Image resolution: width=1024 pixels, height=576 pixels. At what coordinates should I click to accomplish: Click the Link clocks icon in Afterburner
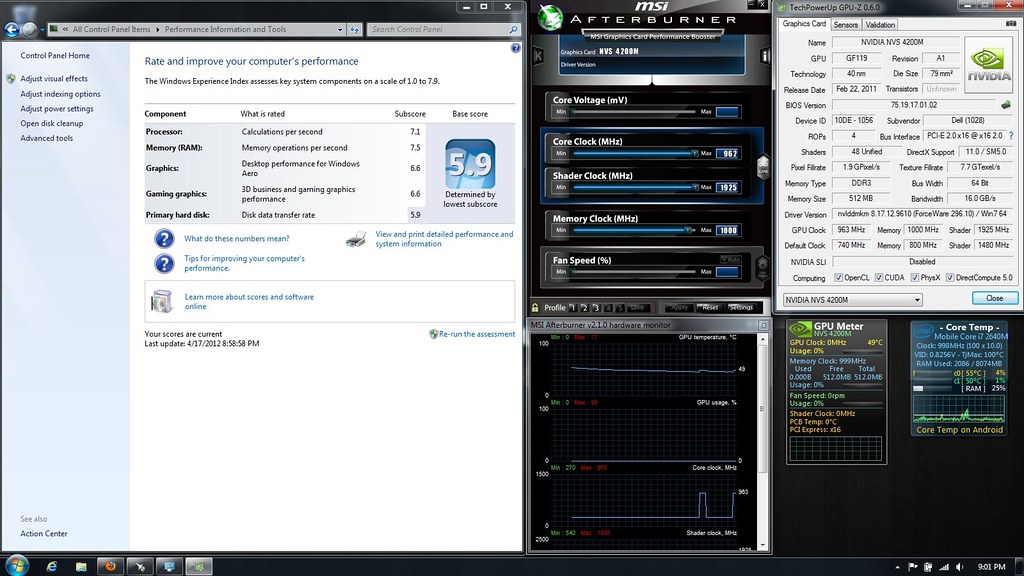pyautogui.click(x=763, y=167)
